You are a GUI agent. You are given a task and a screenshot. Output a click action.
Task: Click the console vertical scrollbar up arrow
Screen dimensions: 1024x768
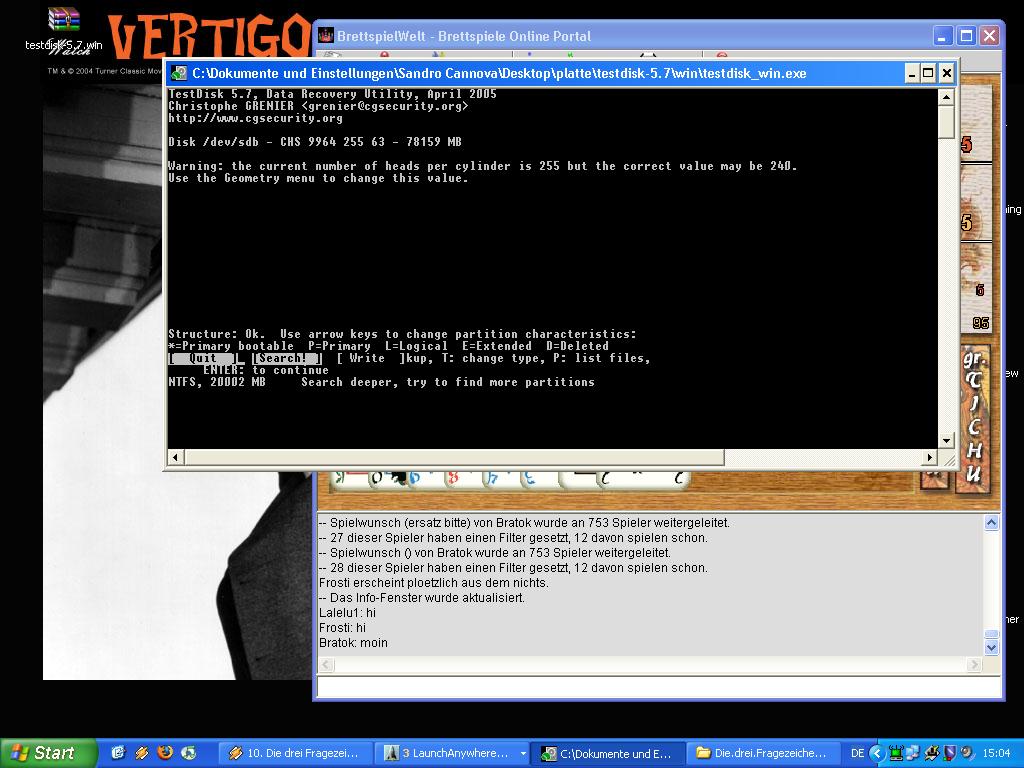tap(946, 97)
